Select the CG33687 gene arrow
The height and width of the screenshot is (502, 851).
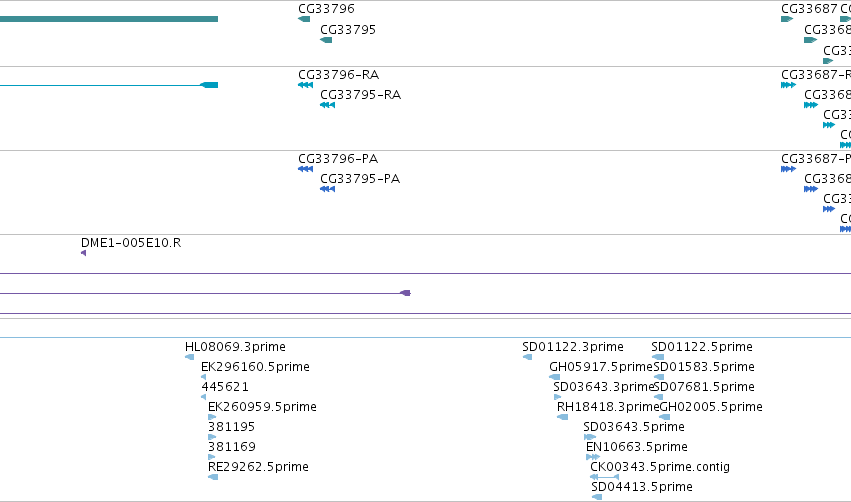coord(787,19)
